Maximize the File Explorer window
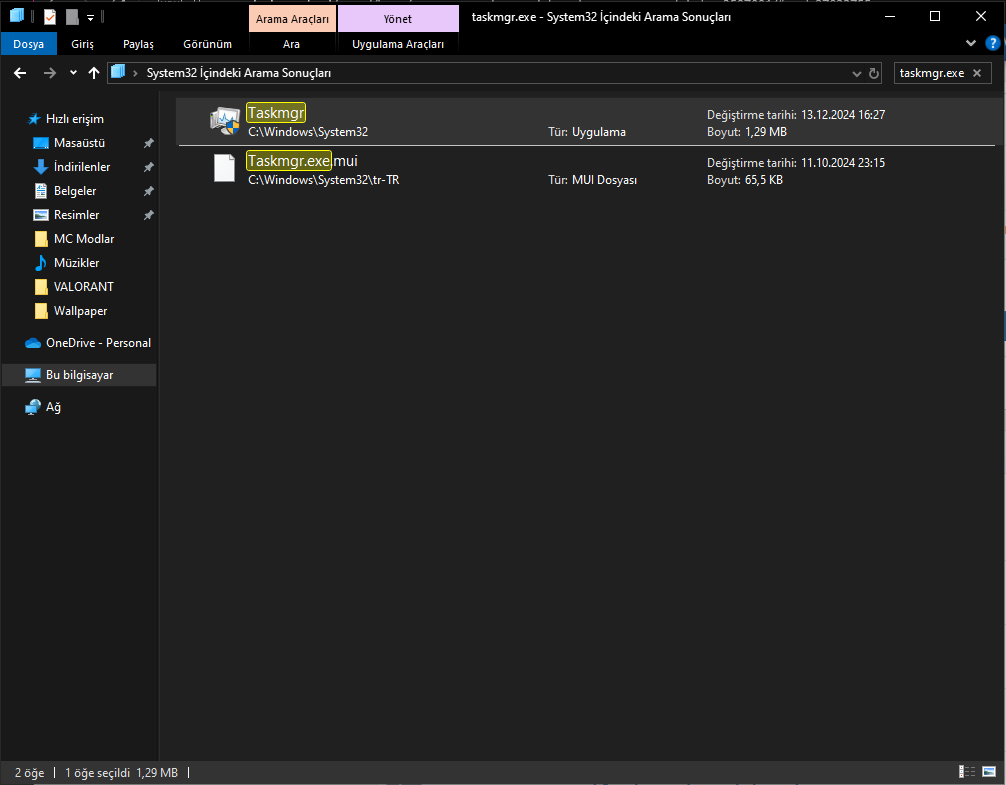This screenshot has height=785, width=1006. (x=935, y=17)
